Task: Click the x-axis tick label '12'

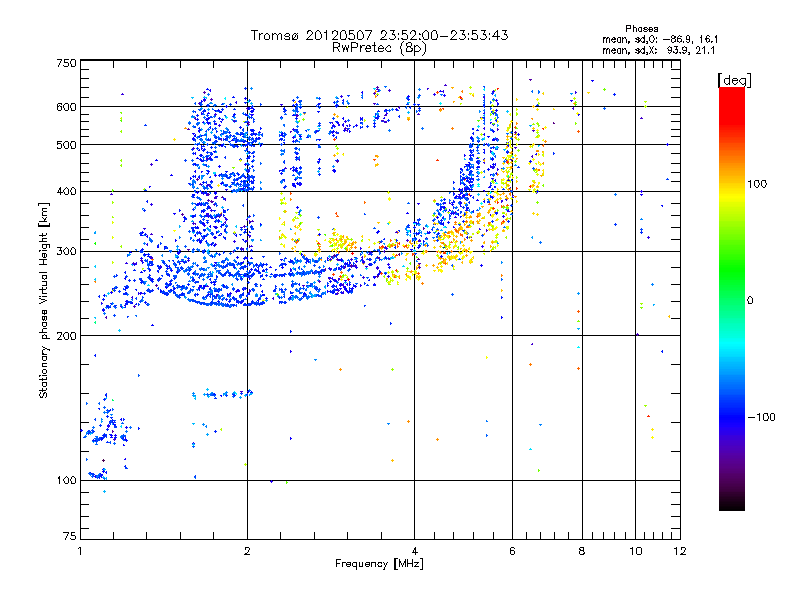Action: point(680,551)
